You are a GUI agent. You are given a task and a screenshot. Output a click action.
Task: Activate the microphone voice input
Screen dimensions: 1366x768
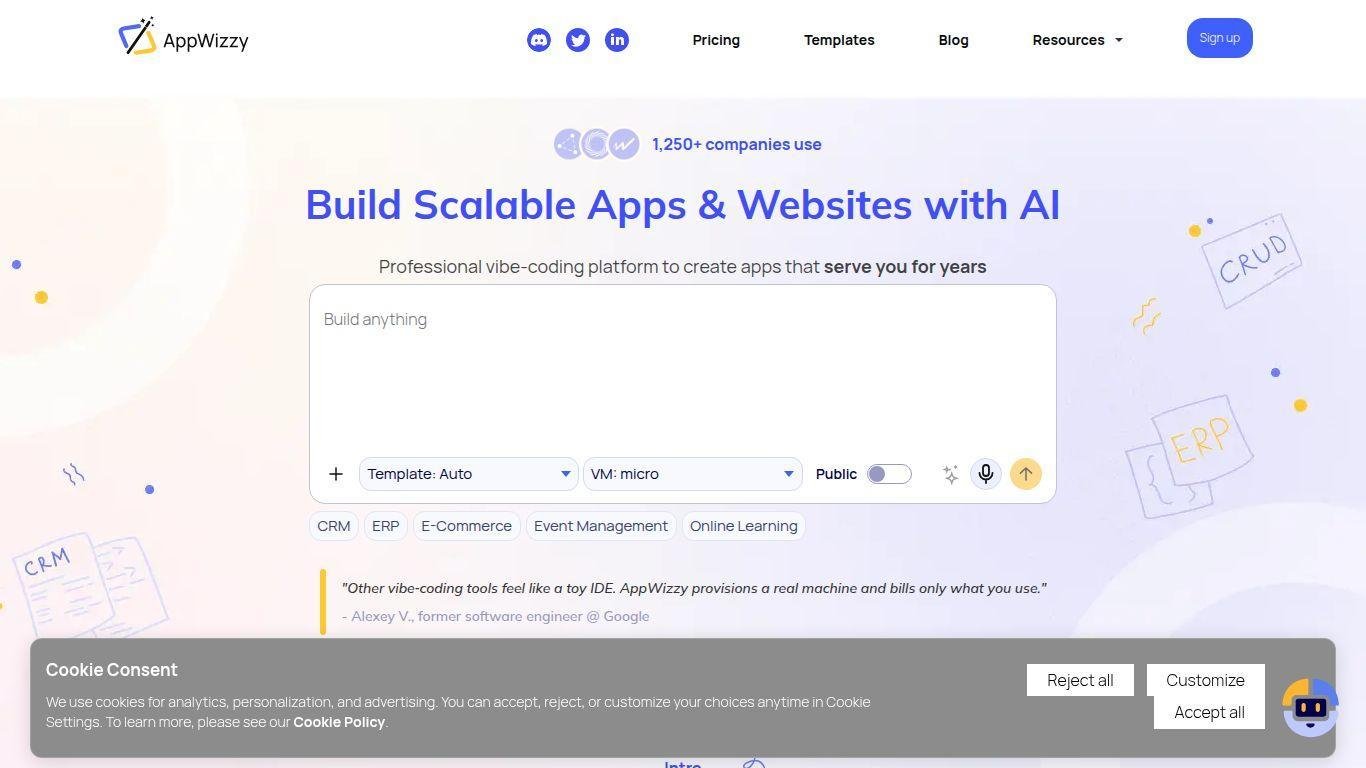click(x=986, y=474)
